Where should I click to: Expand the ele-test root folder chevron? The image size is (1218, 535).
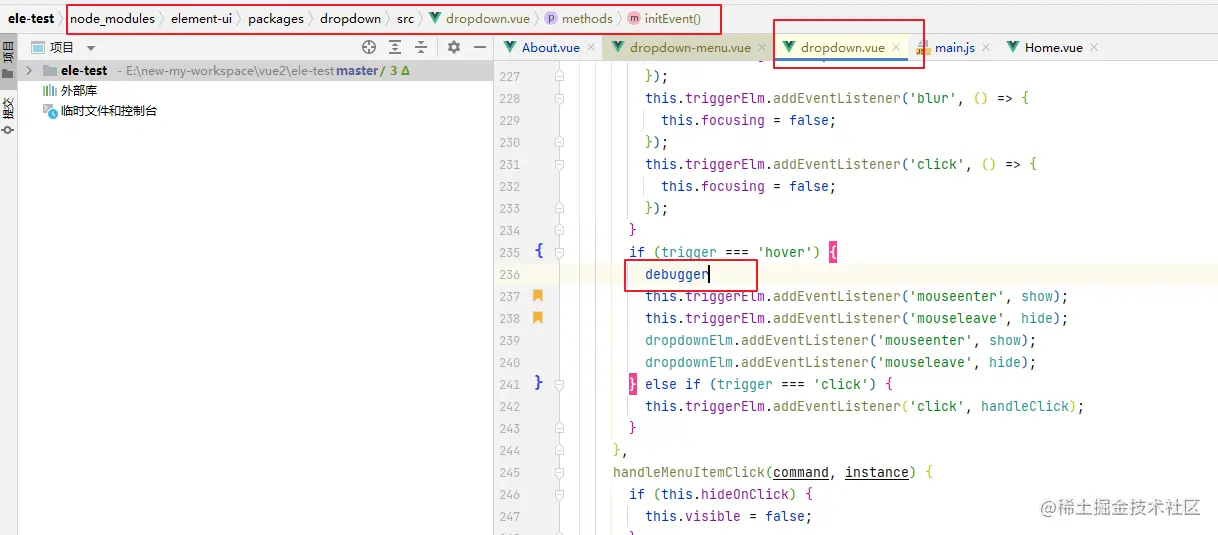coord(28,71)
